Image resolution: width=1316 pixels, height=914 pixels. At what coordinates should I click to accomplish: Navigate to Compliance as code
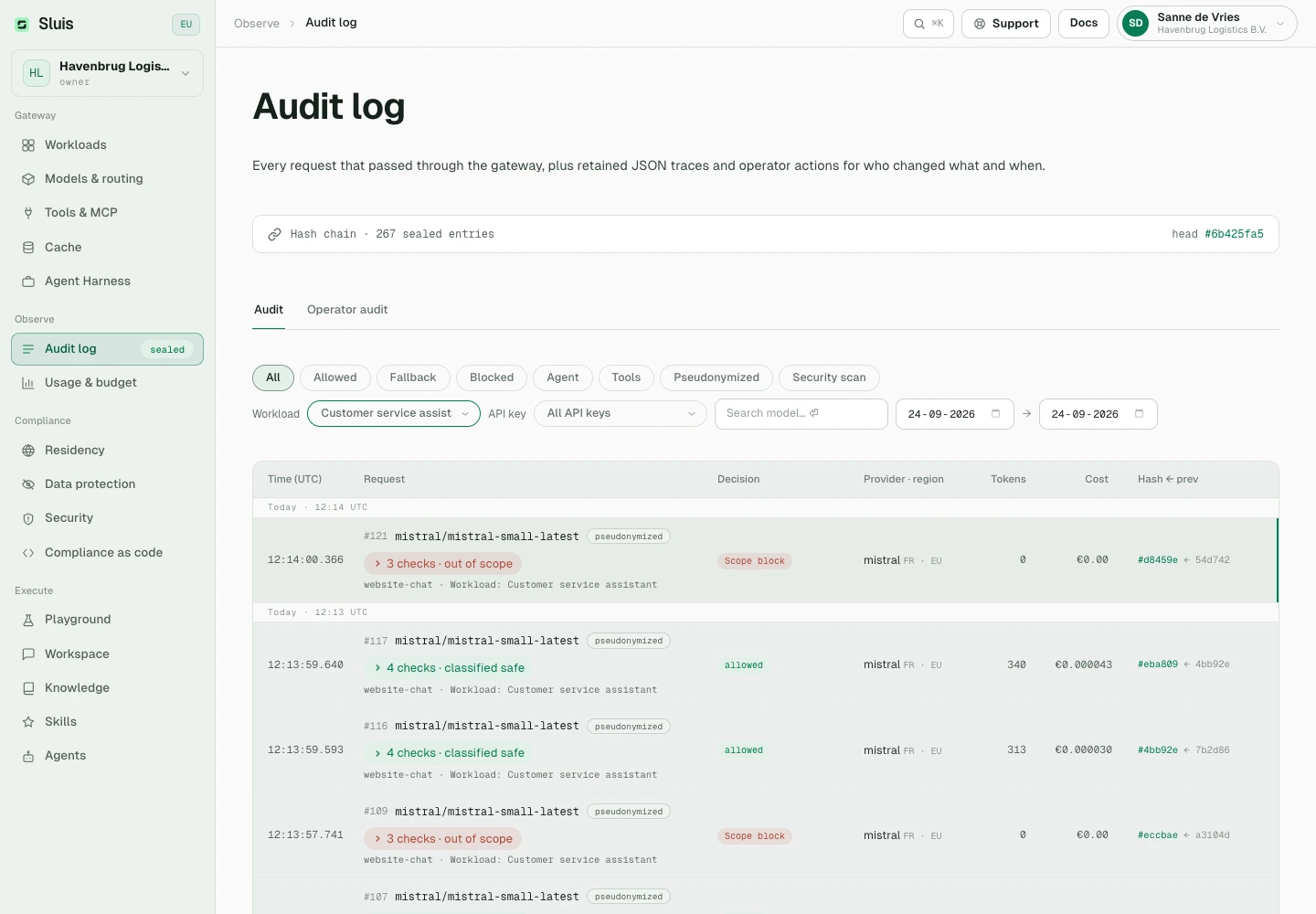pyautogui.click(x=107, y=553)
